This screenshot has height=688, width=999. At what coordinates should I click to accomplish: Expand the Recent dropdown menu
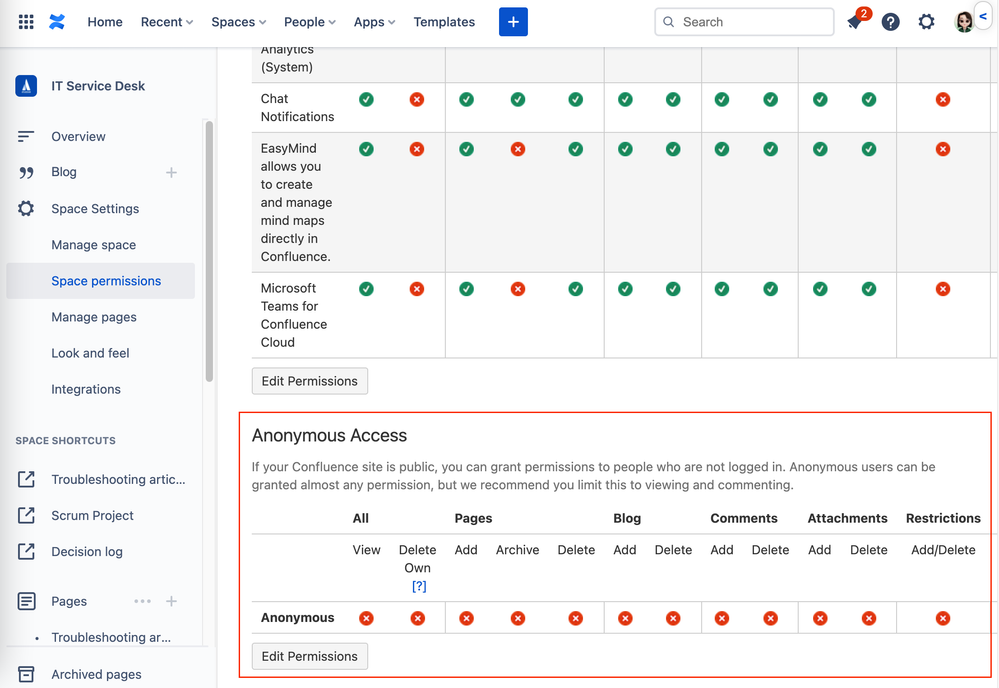click(x=166, y=22)
